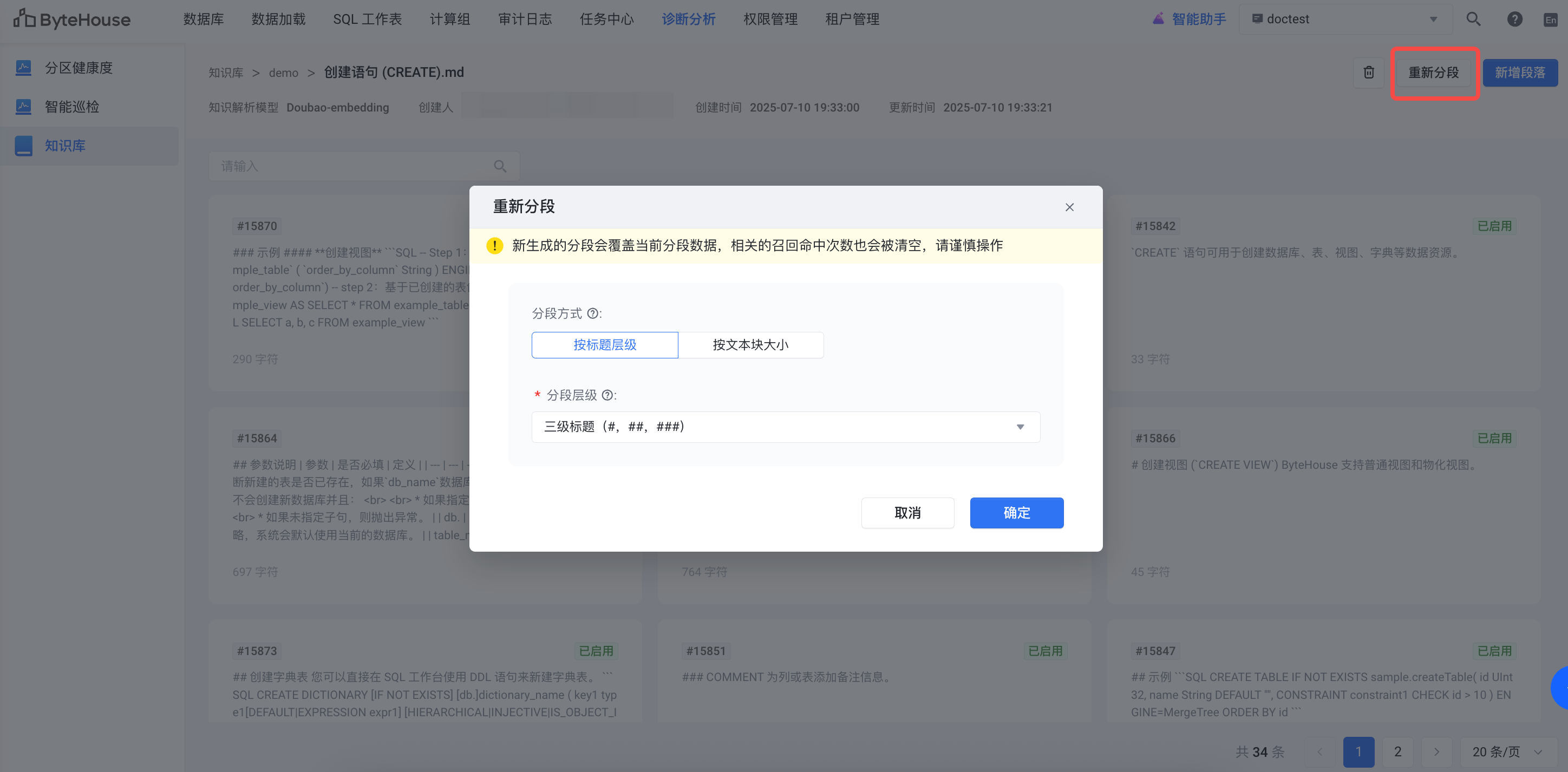Viewport: 1568px width, 772px height.
Task: Click the ByteHouse logo
Action: click(72, 19)
